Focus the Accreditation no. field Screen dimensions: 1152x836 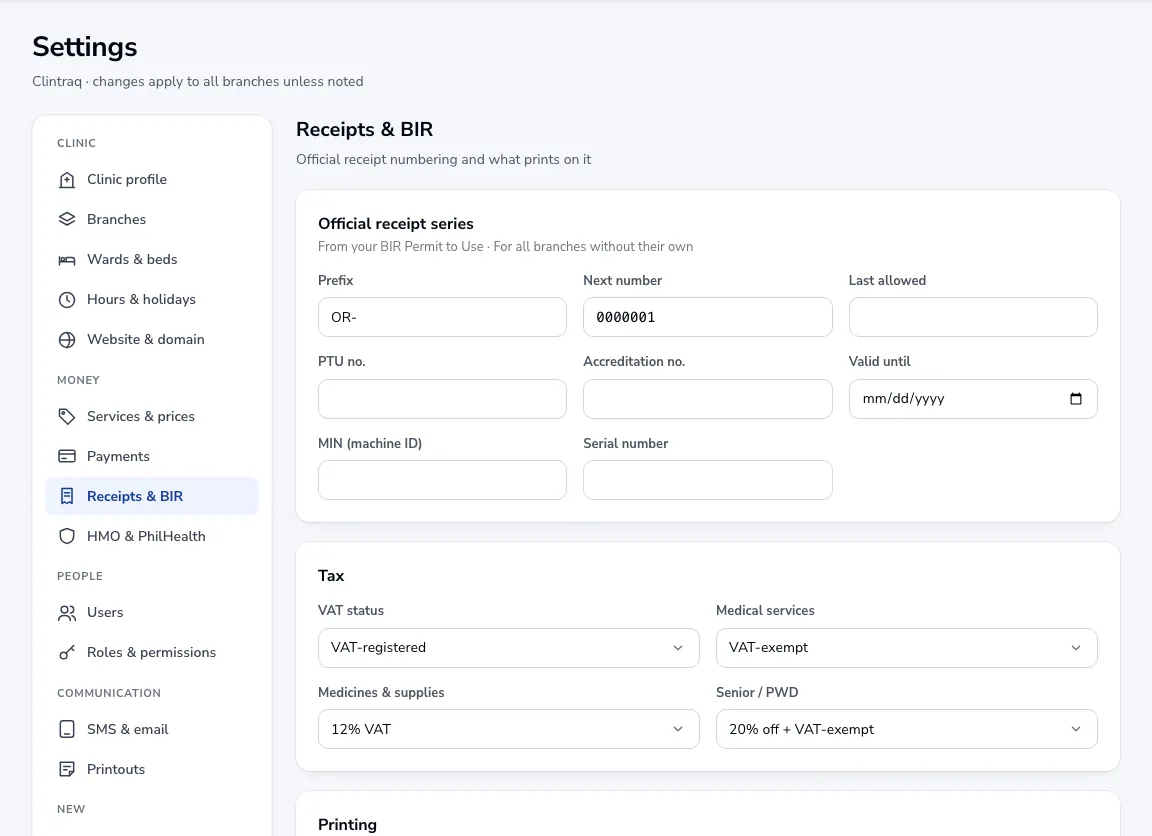tap(708, 399)
